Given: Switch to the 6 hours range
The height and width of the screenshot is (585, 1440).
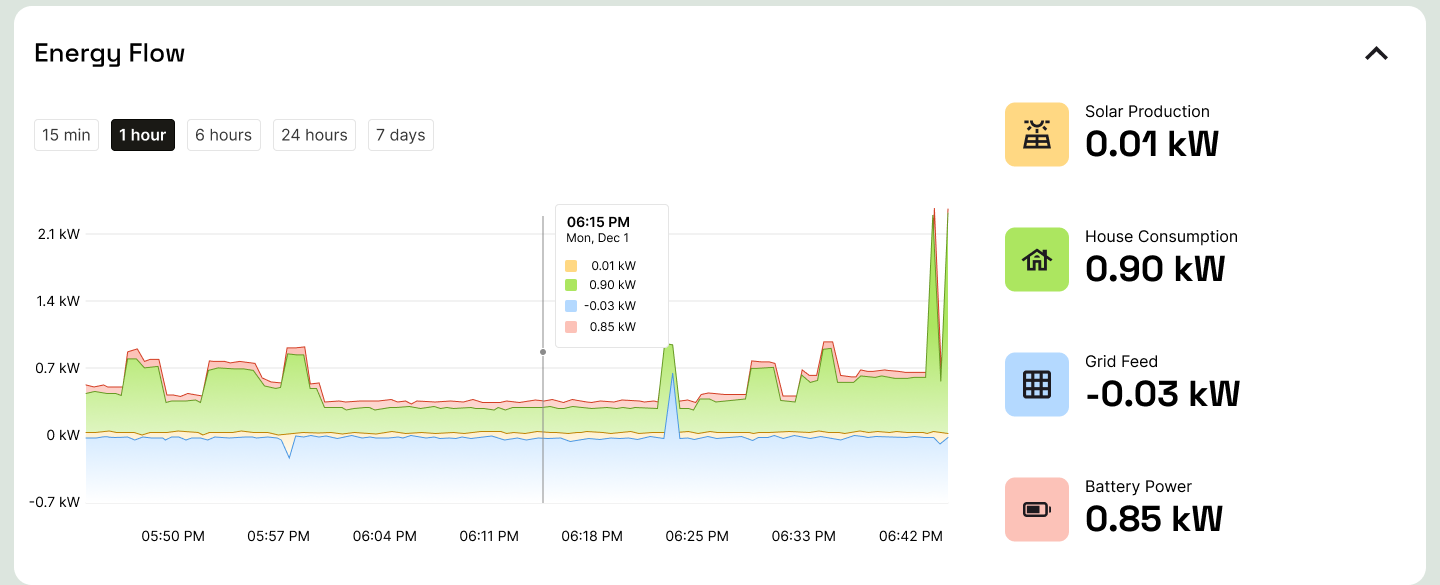Looking at the screenshot, I should pos(223,135).
